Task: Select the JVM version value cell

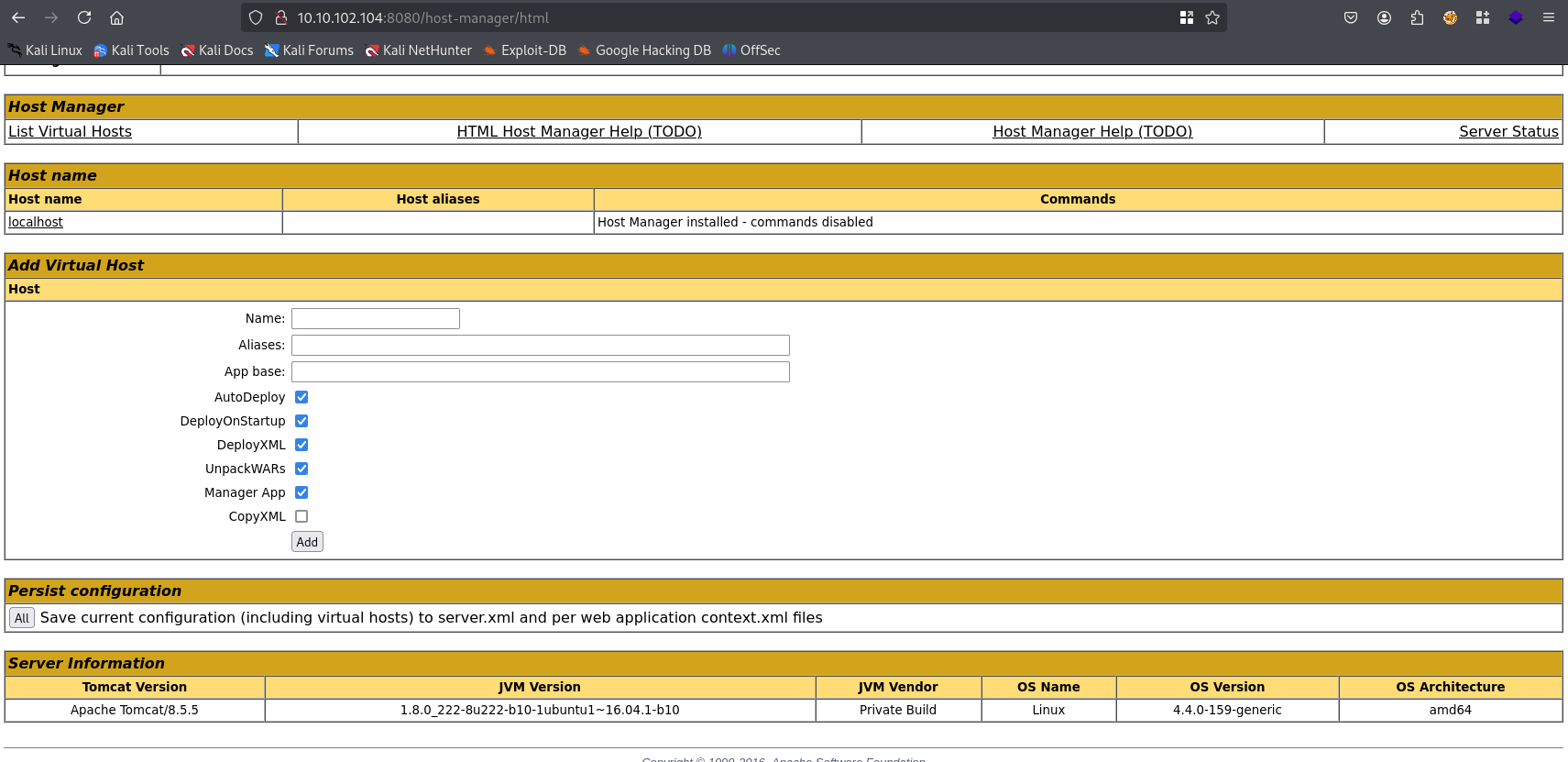Action: click(x=540, y=710)
